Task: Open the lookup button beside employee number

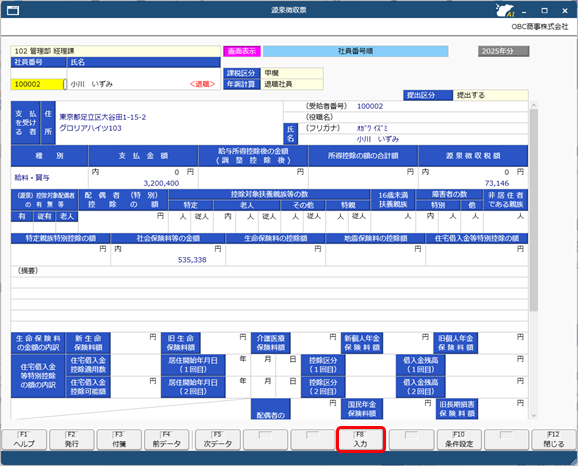Action: coord(65,84)
